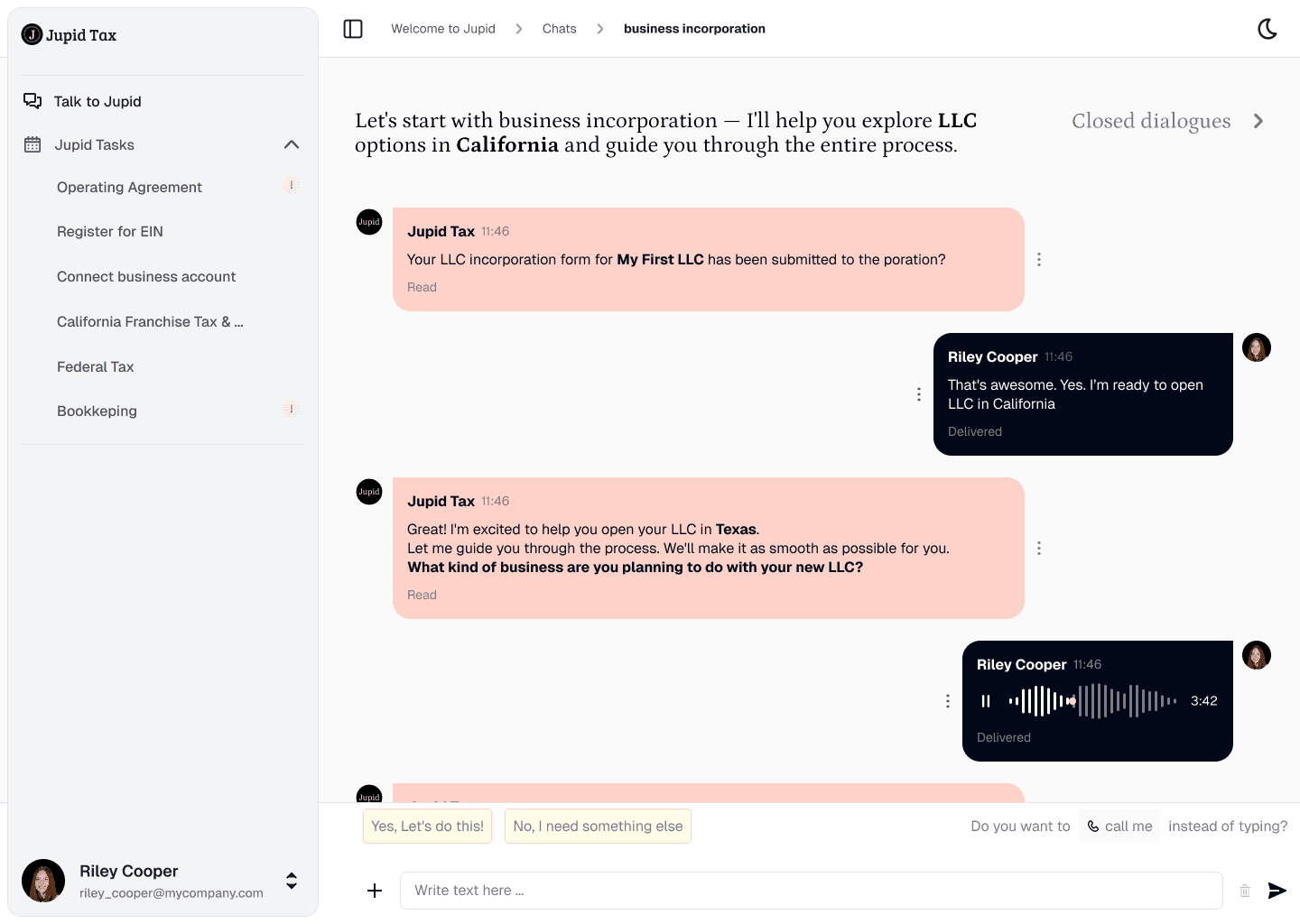
Task: Choose 'Yes, Let's do this!' quick reply
Action: (x=427, y=826)
